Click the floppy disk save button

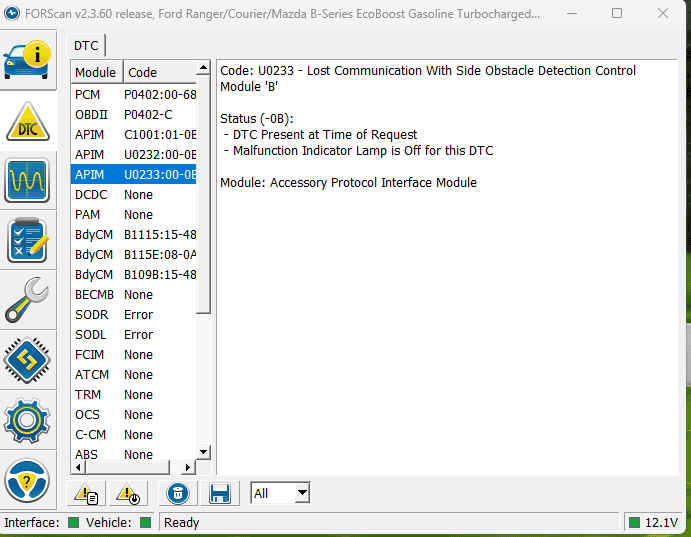click(220, 493)
